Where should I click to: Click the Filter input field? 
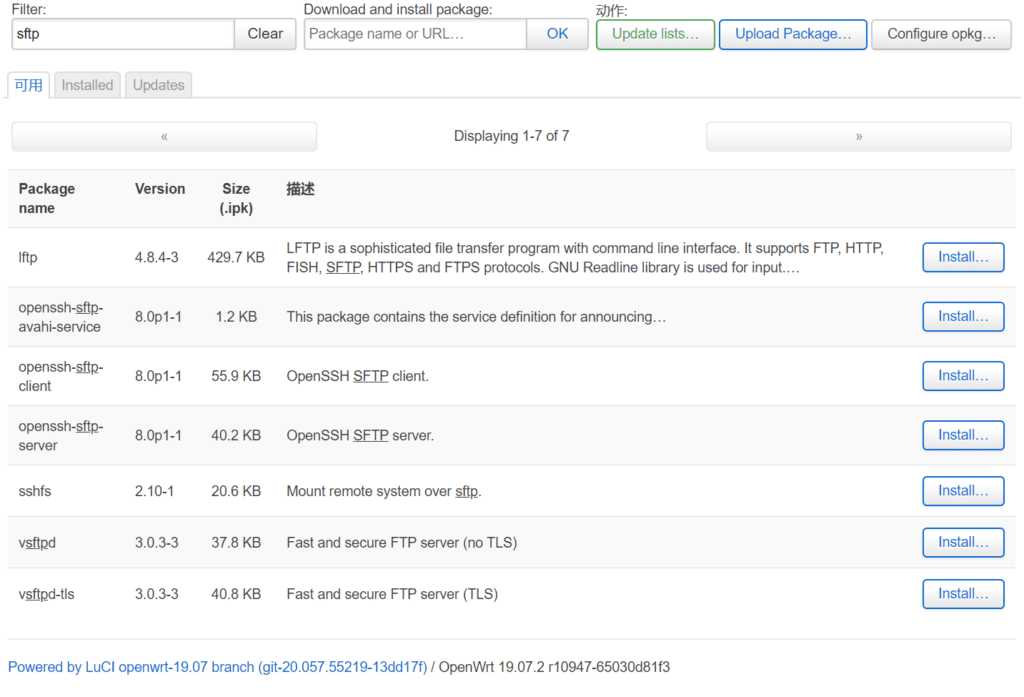[122, 33]
